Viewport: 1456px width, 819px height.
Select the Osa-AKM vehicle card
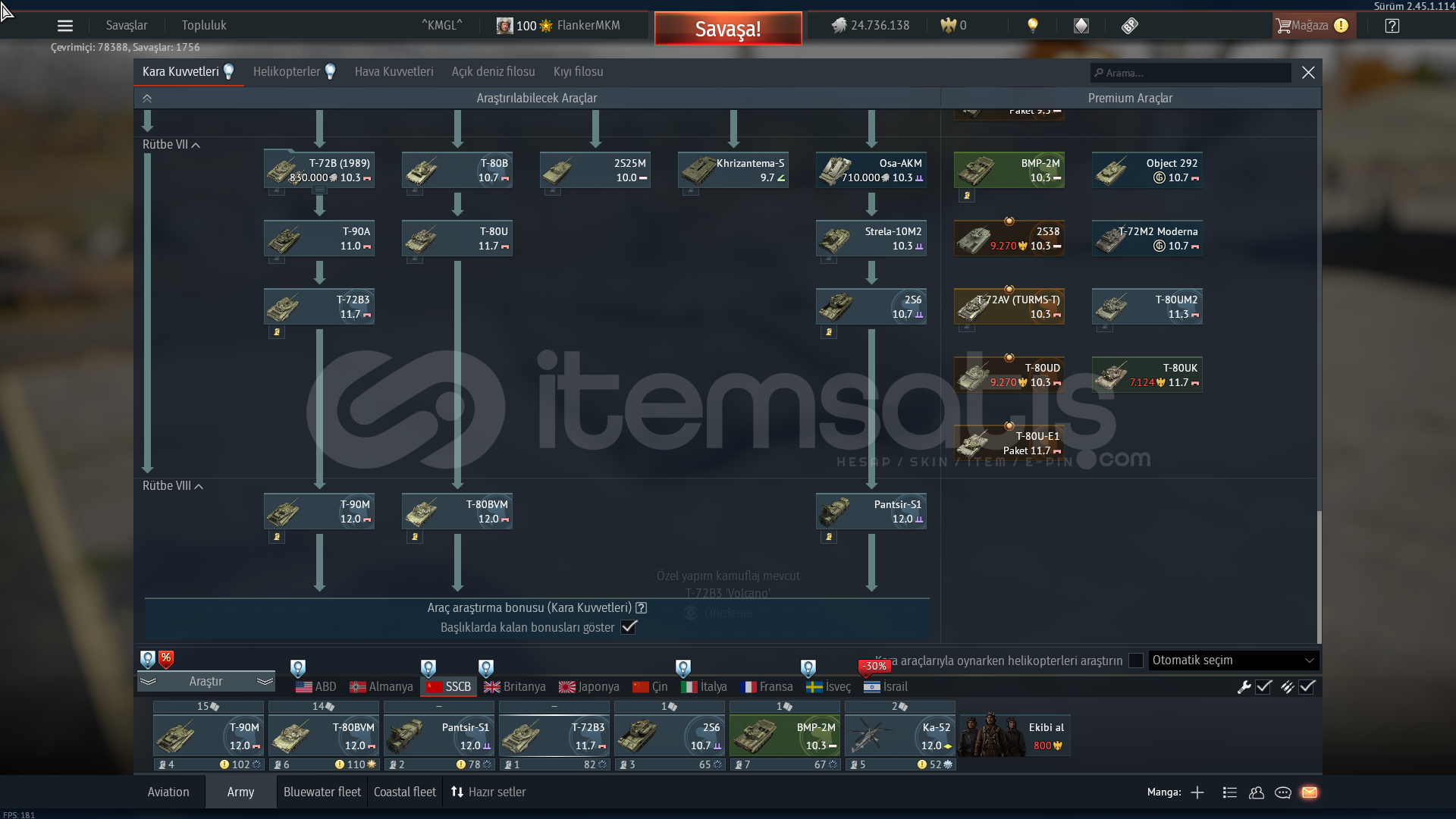click(x=871, y=170)
